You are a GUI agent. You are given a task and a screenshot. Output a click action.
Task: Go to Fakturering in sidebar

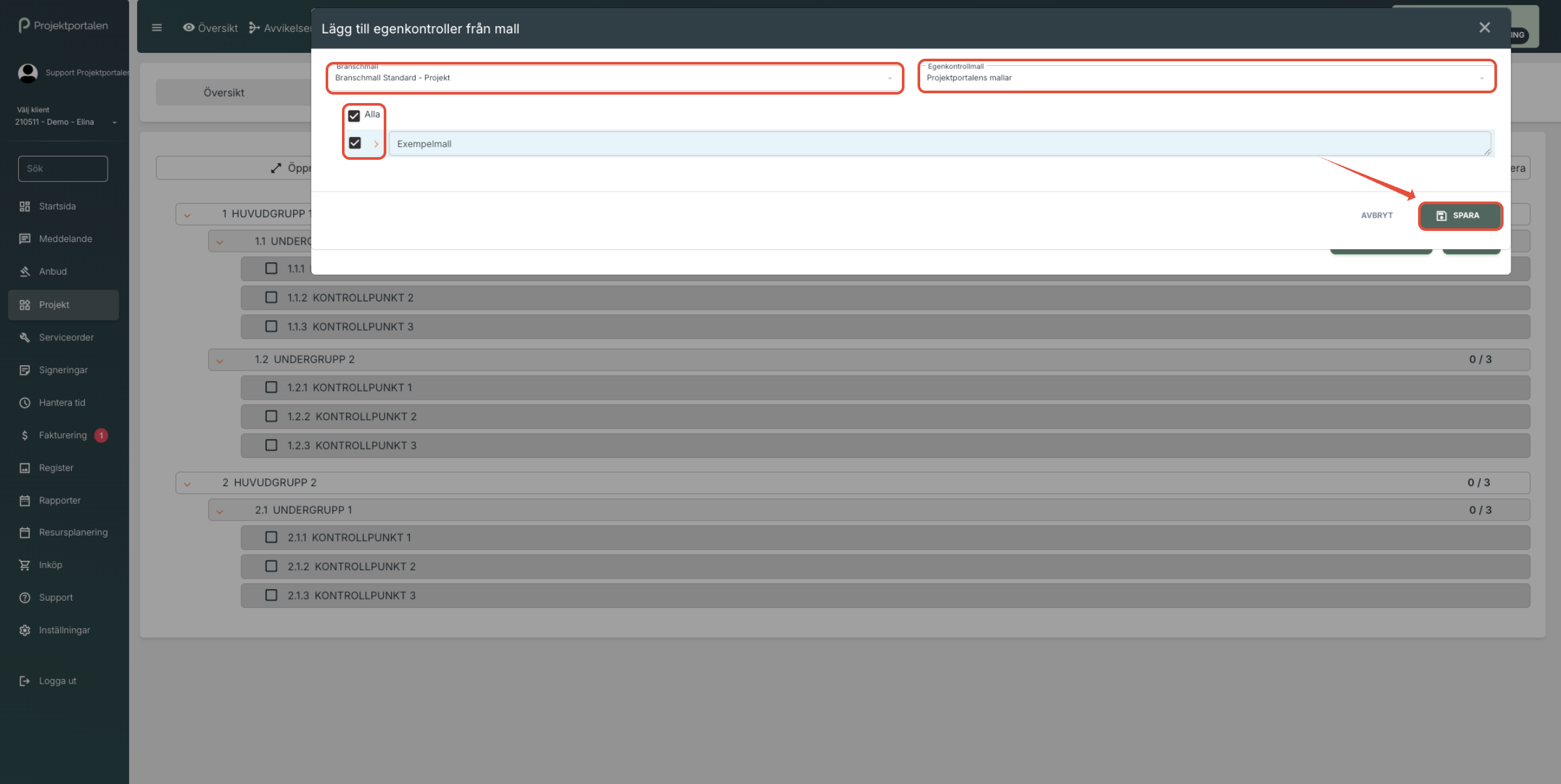tap(63, 435)
